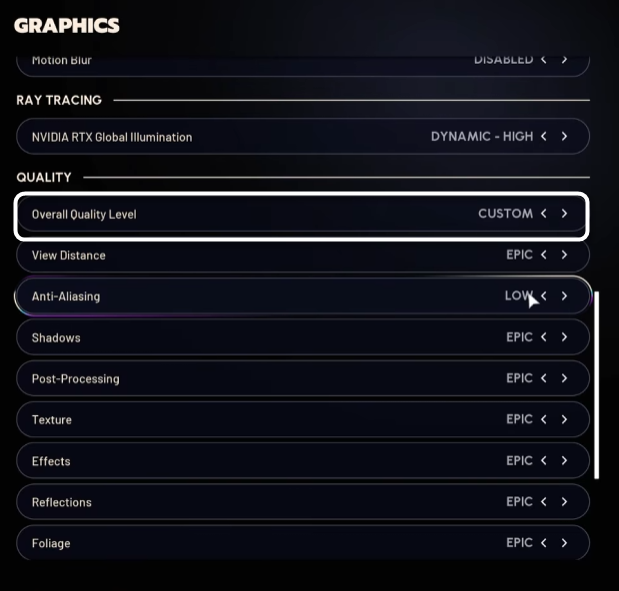Screen dimensions: 619x591
Task: Raise Shadows quality using right arrow
Action: [565, 337]
